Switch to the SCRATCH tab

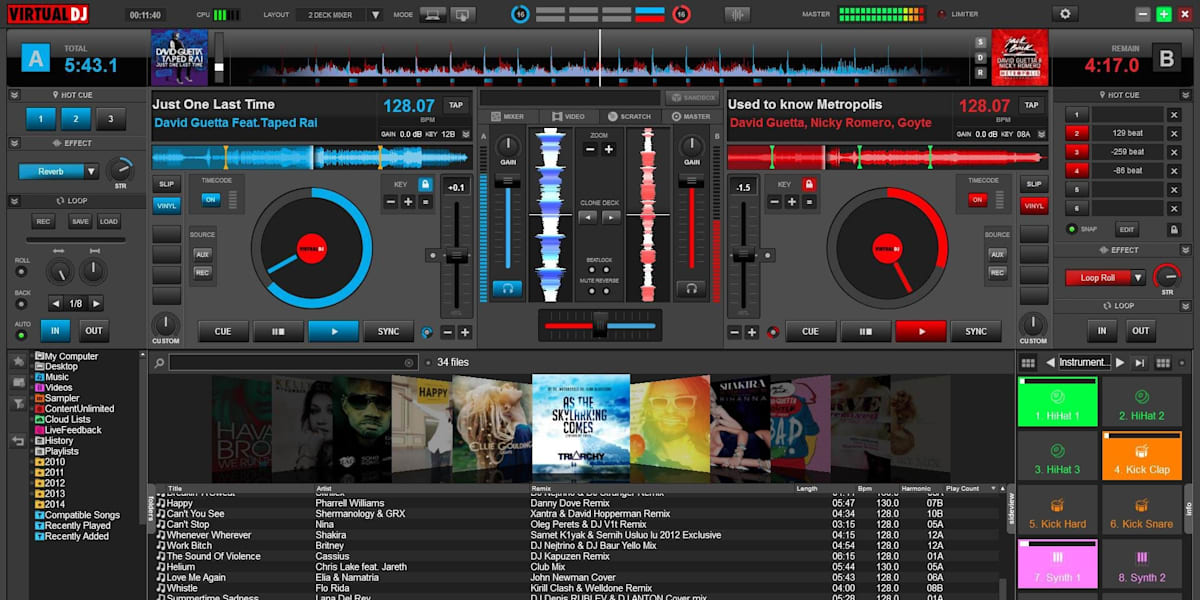pos(629,117)
